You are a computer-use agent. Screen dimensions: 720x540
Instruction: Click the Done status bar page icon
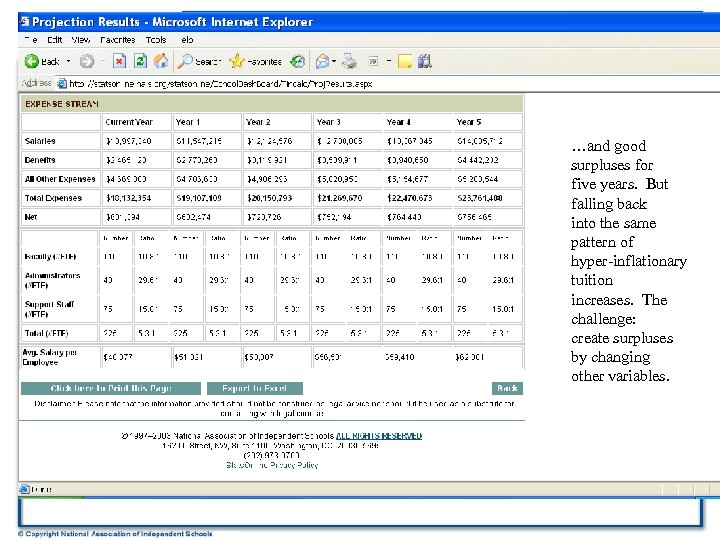coord(24,489)
